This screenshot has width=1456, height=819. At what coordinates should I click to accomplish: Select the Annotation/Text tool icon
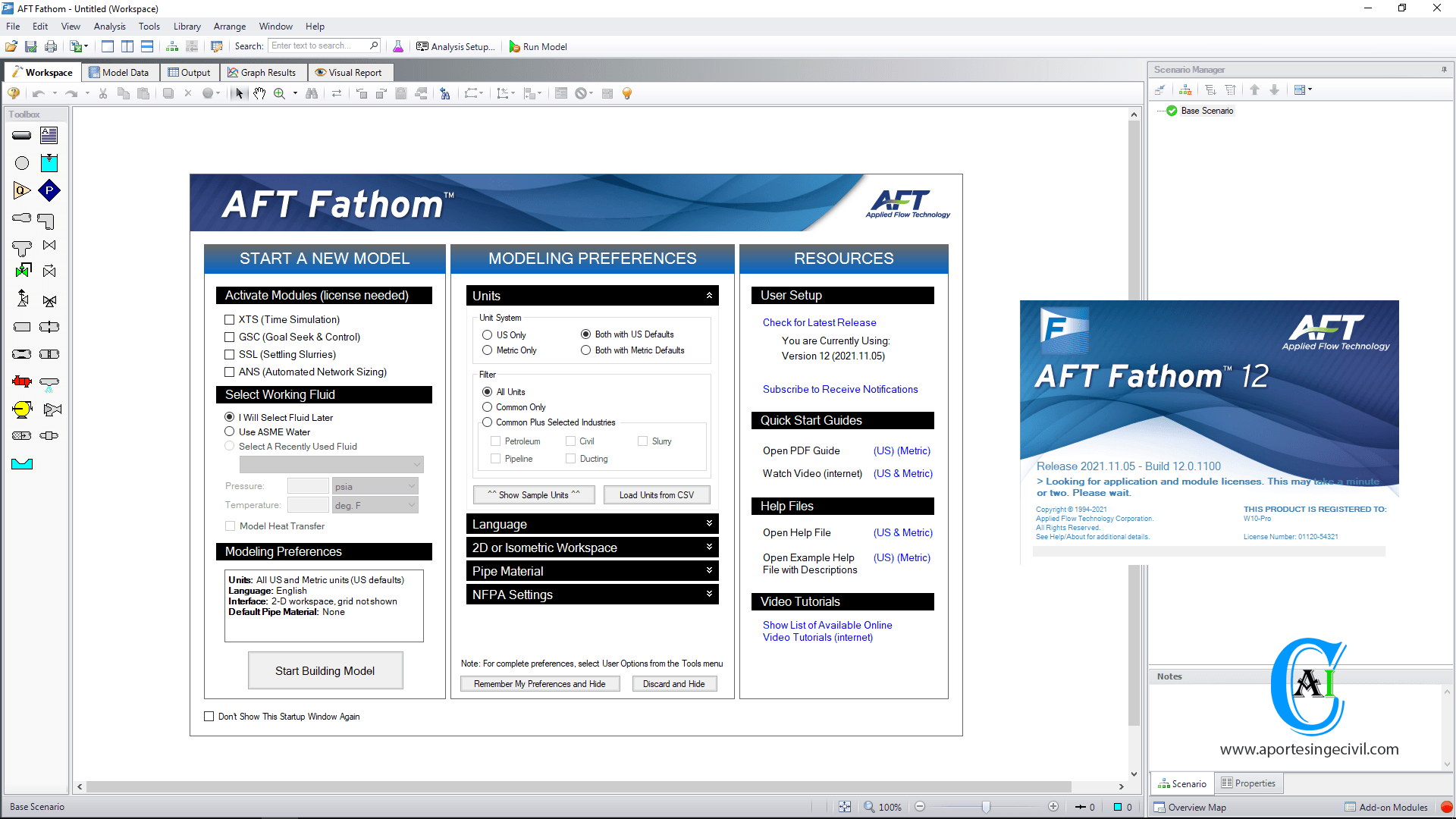tap(49, 134)
